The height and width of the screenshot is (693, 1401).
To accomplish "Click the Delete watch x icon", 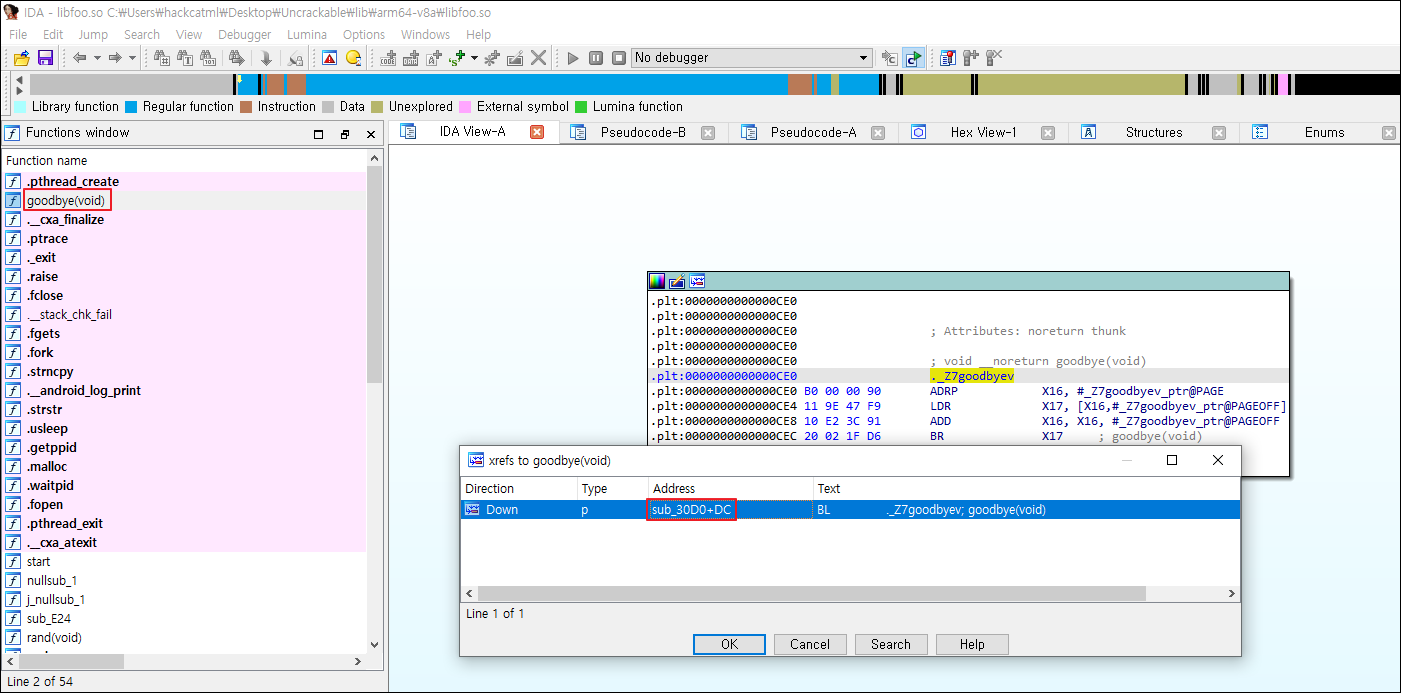I will pos(993,58).
